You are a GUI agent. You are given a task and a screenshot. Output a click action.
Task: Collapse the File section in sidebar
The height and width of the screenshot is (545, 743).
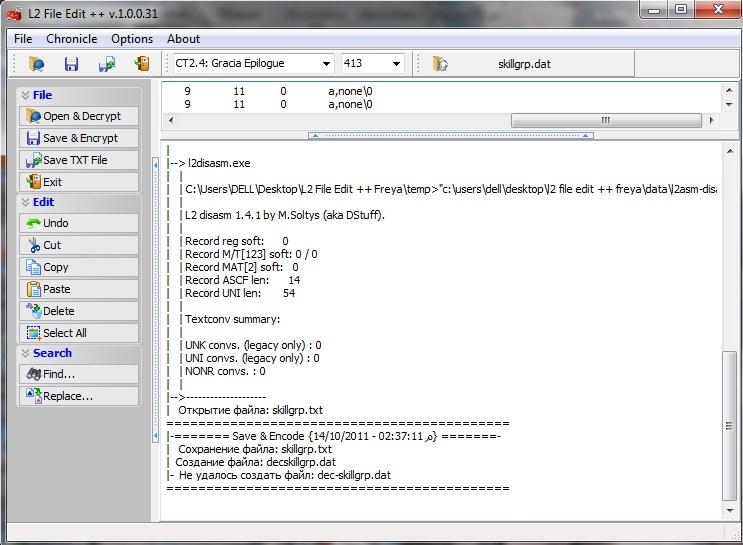click(78, 95)
